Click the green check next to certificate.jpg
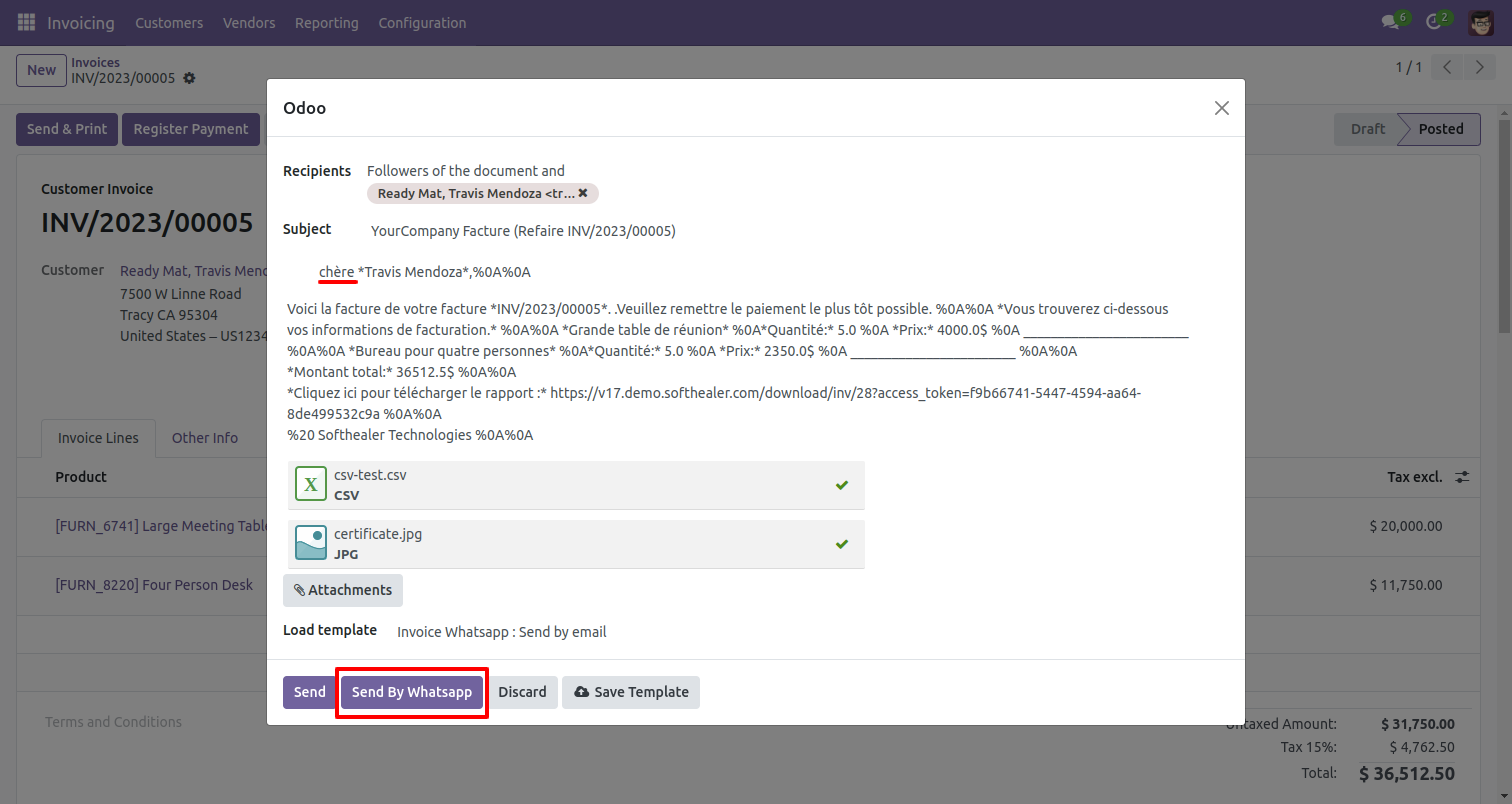 [x=842, y=544]
